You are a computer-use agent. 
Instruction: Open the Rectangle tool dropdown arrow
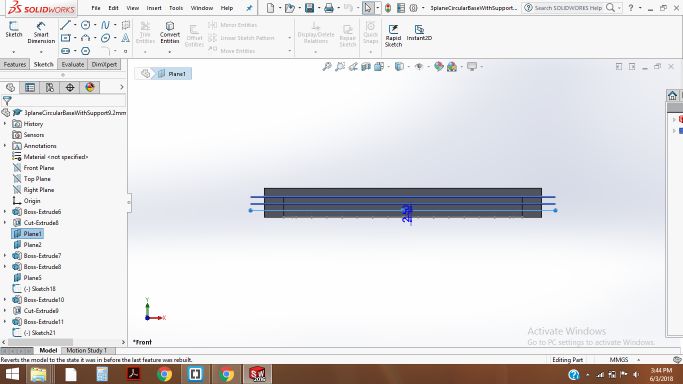75,38
